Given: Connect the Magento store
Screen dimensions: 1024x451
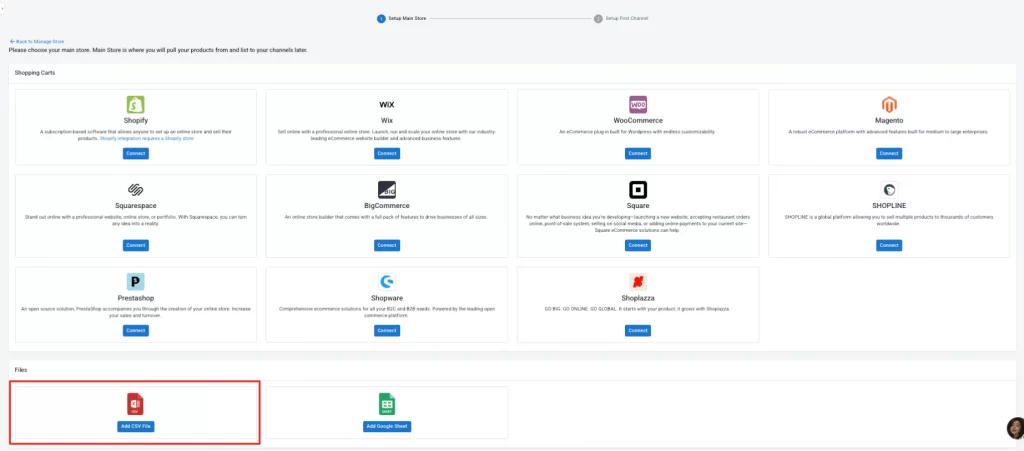Looking at the screenshot, I should 889,153.
